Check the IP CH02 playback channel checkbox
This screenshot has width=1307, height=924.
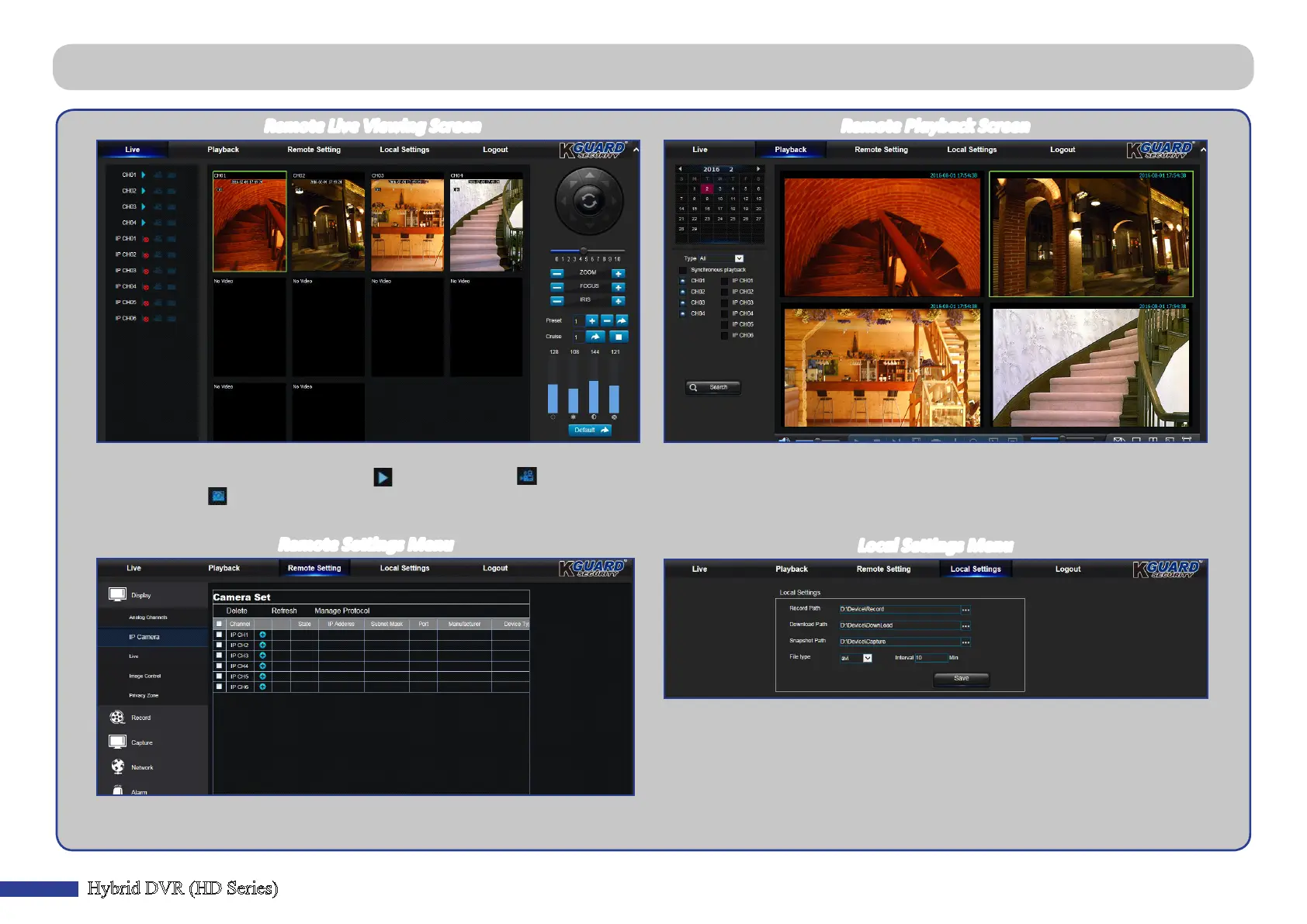coord(724,292)
